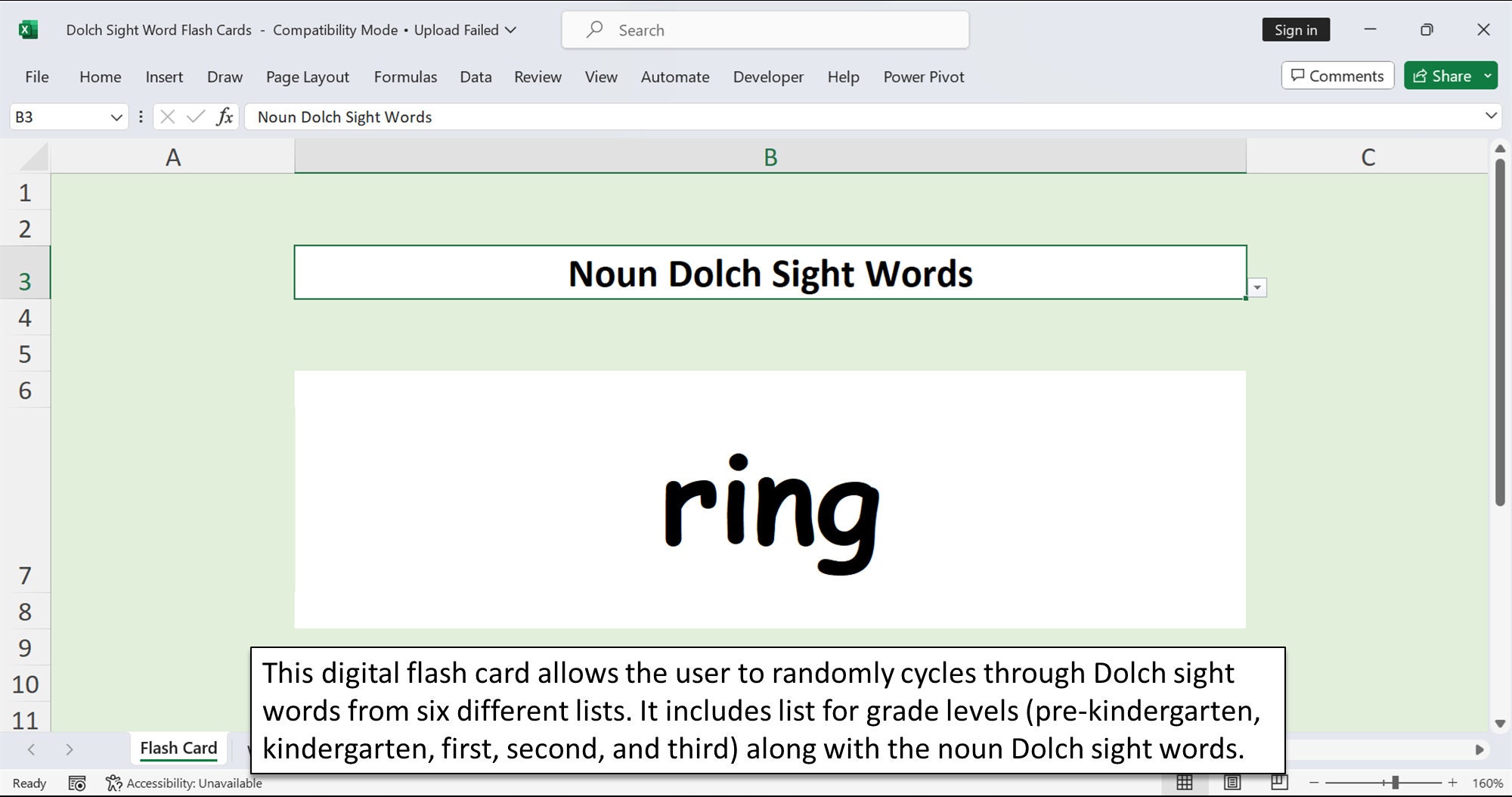Click the Cancel (X) icon in formula bar
Viewport: 1512px width, 797px height.
(168, 117)
